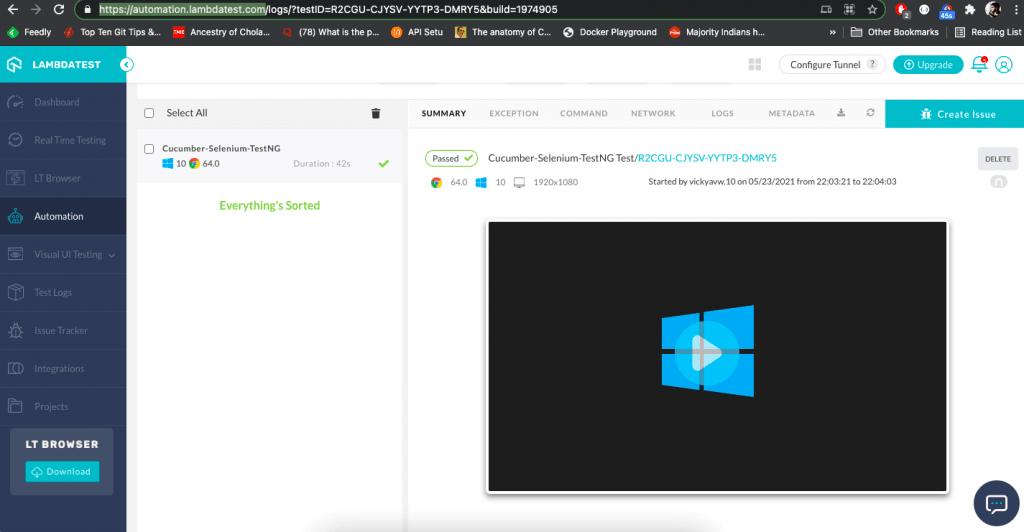Check the Select All checkbox
The height and width of the screenshot is (532, 1024).
click(150, 113)
